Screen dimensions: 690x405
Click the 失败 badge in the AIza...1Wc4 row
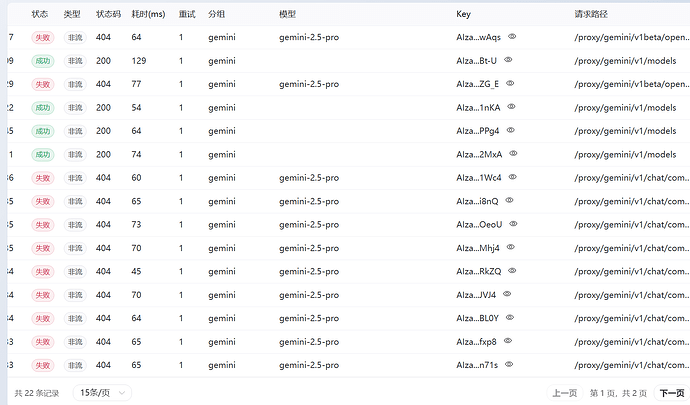pyautogui.click(x=43, y=178)
